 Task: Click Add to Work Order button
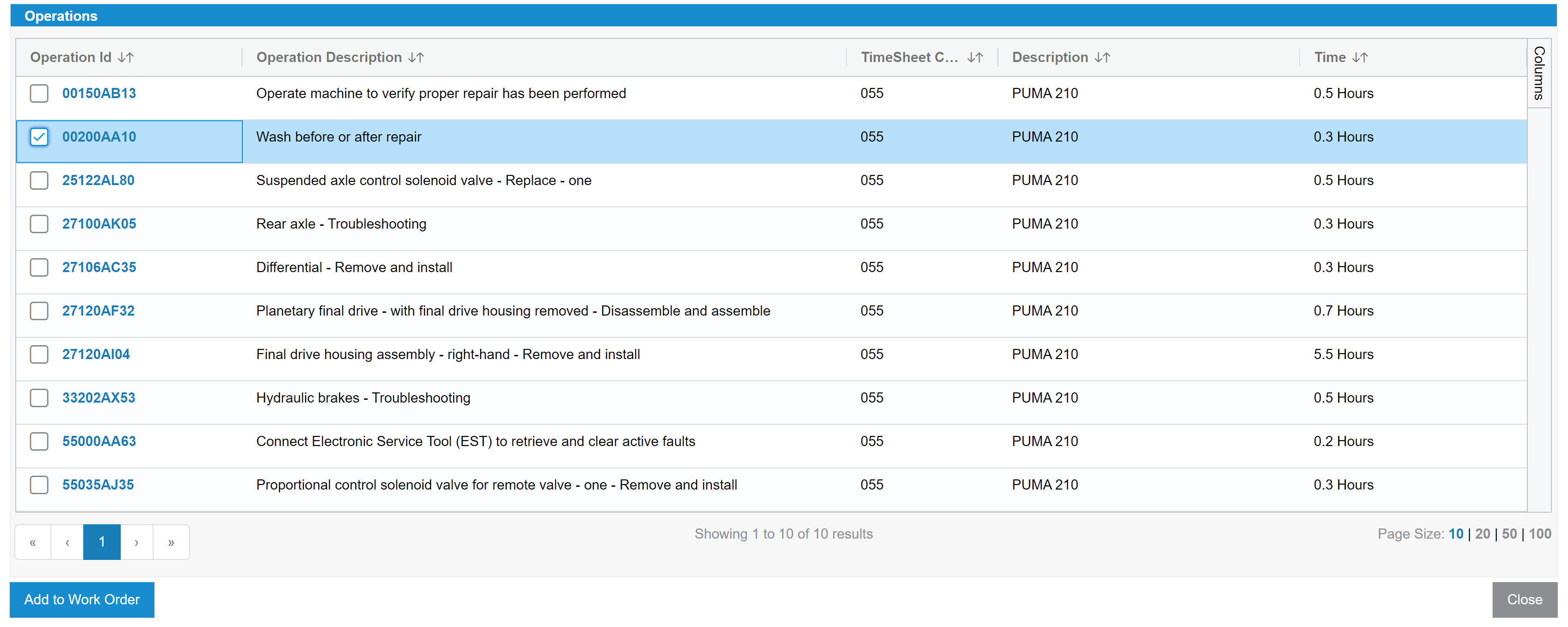coord(81,600)
